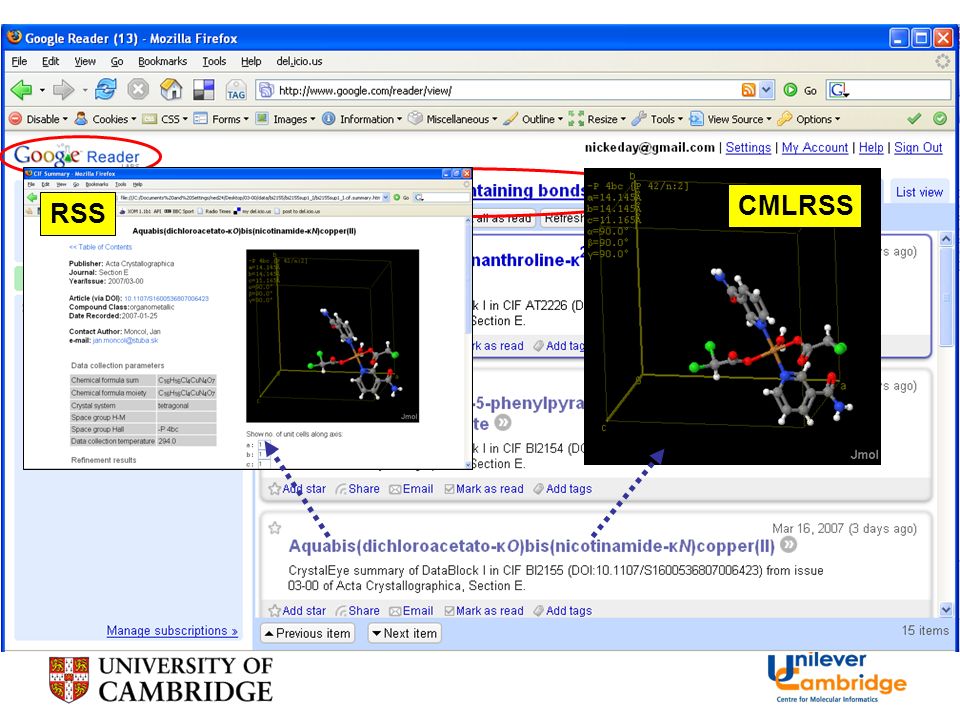Click the DOI link in CIF Summary window
Viewport: 960px width, 720px height.
pyautogui.click(x=167, y=299)
